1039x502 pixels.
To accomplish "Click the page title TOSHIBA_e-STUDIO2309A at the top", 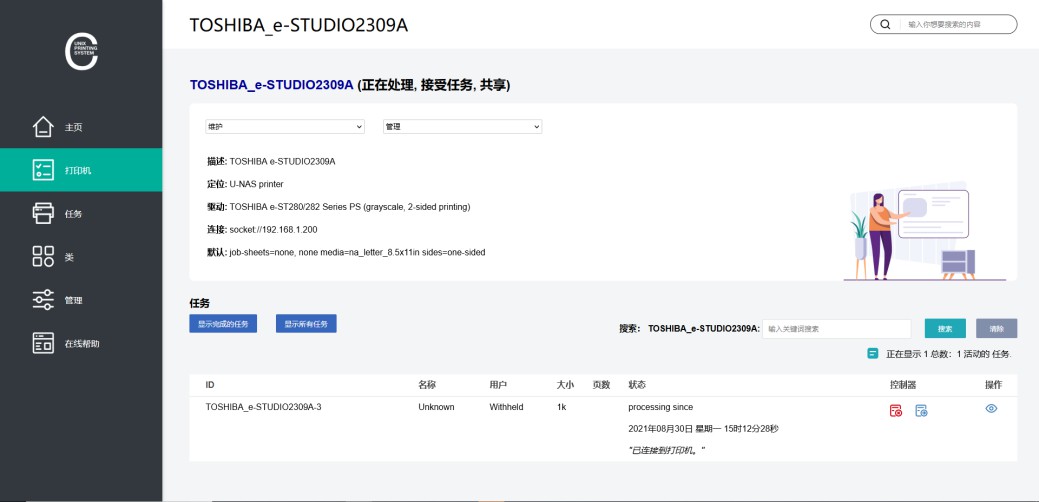I will (x=299, y=25).
